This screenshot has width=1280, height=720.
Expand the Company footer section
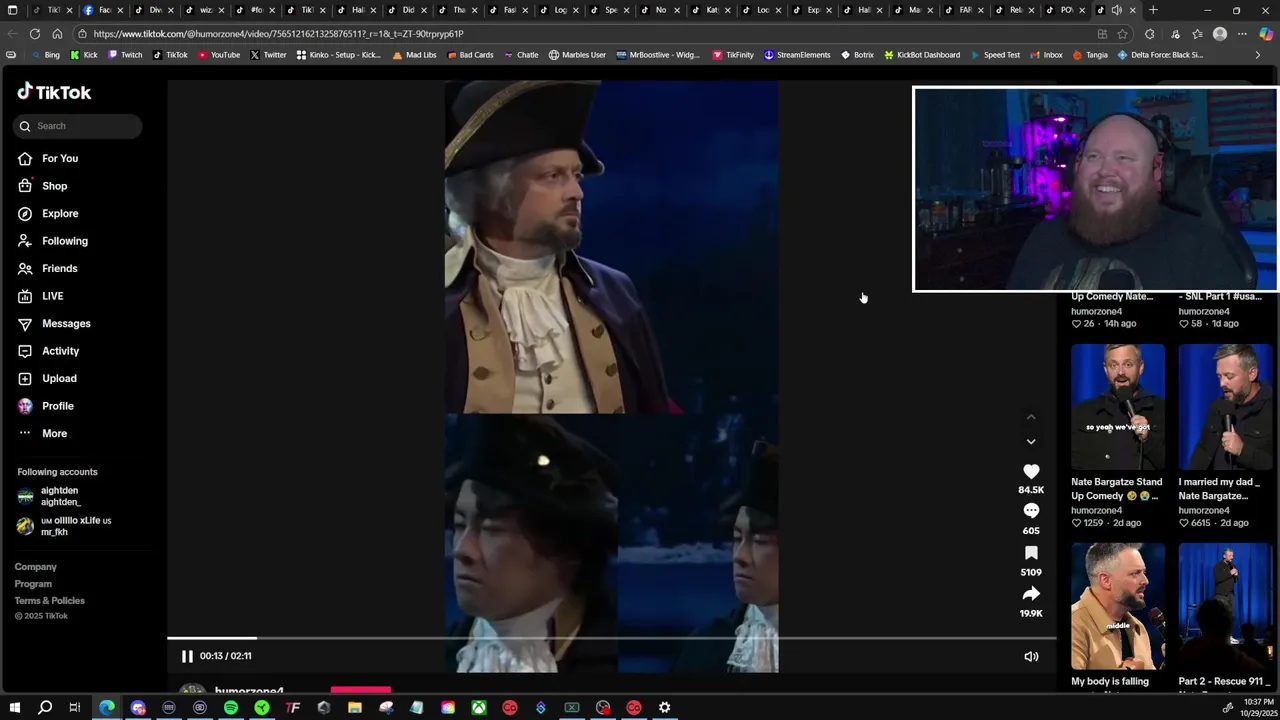point(35,567)
